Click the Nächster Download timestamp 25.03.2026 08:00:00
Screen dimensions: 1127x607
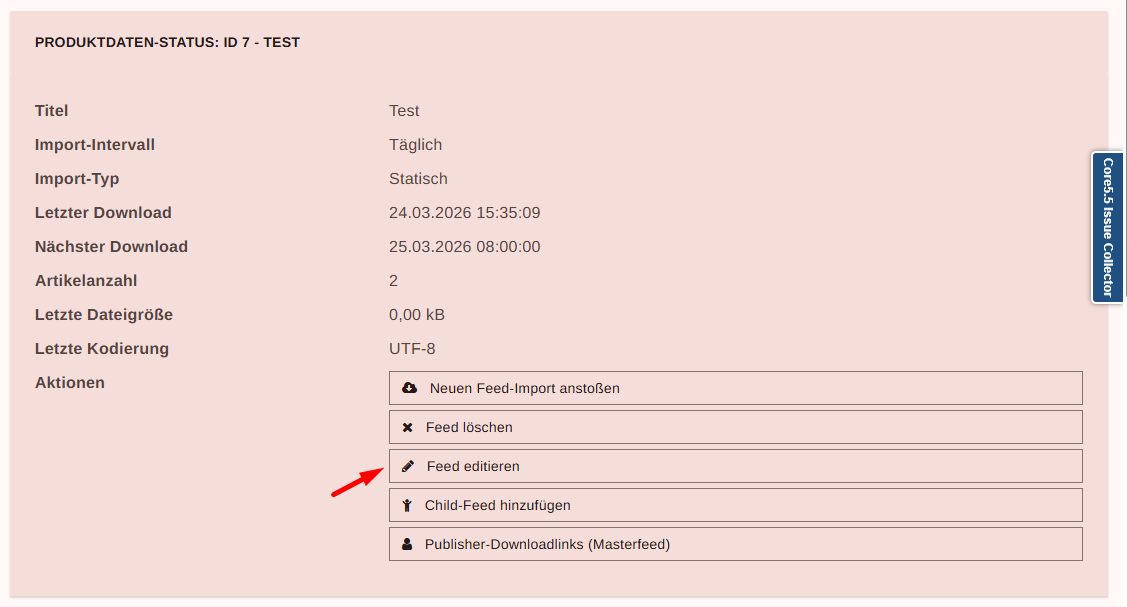click(x=464, y=247)
